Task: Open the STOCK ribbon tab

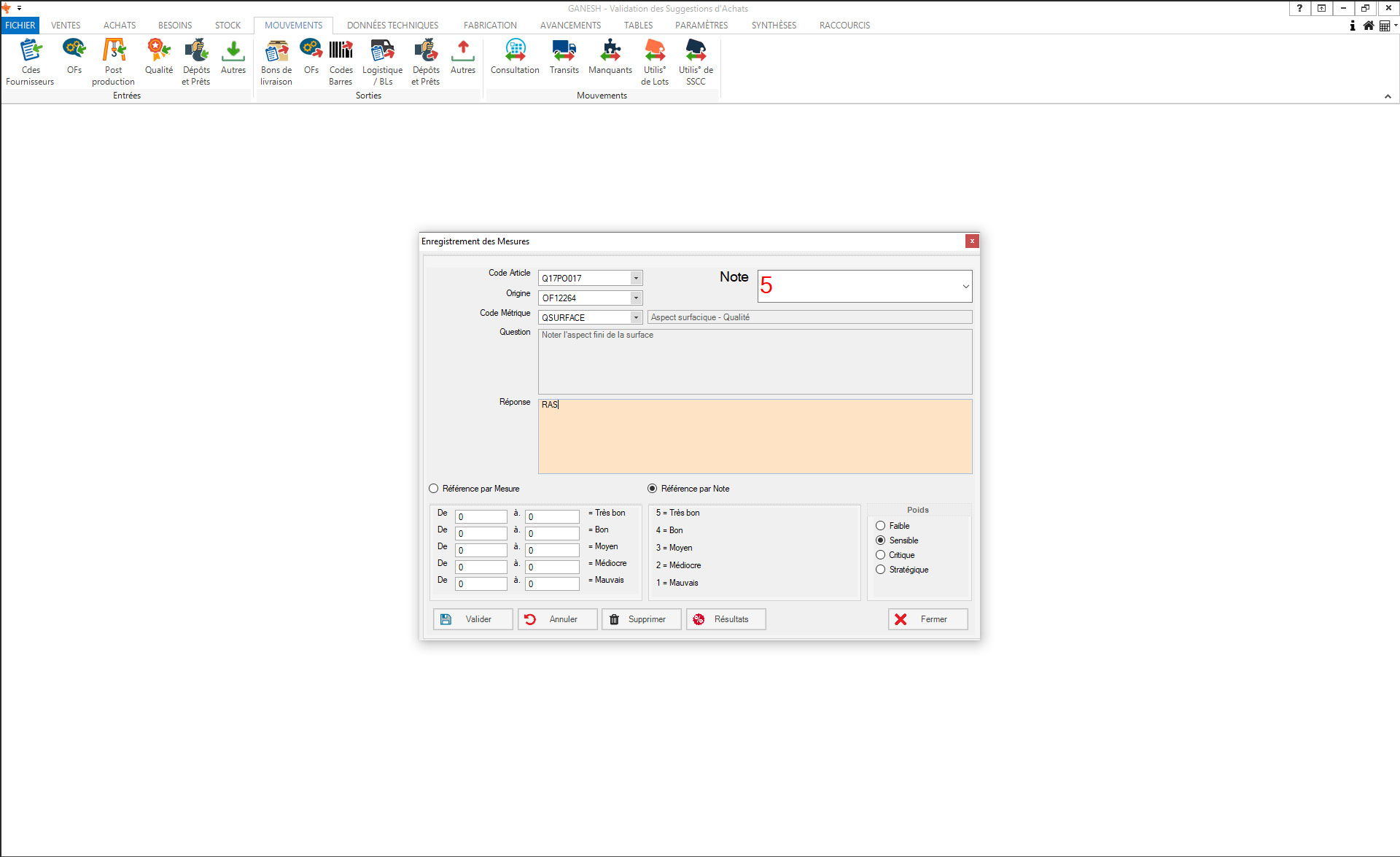Action: [x=227, y=25]
